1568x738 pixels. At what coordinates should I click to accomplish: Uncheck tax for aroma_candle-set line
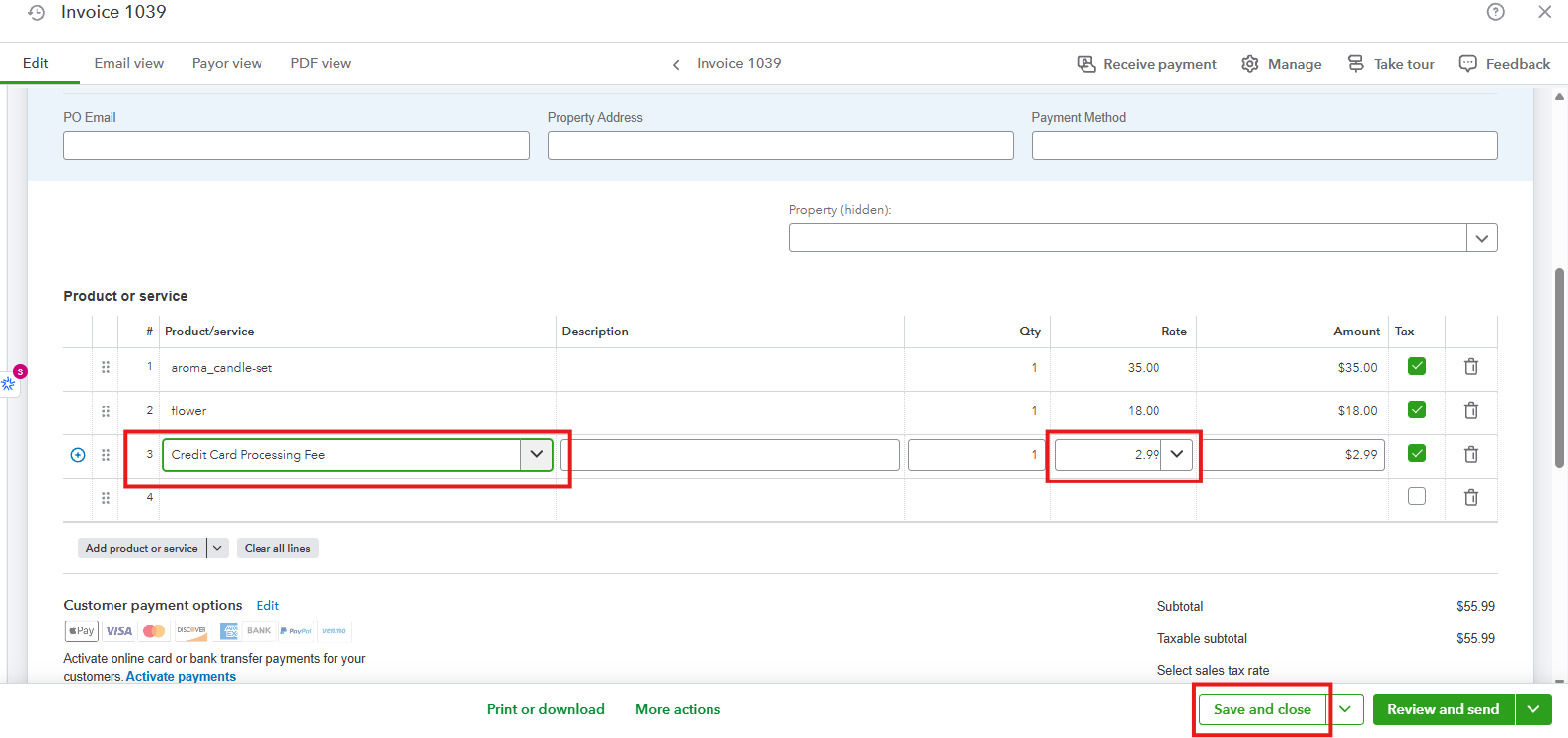click(1417, 366)
